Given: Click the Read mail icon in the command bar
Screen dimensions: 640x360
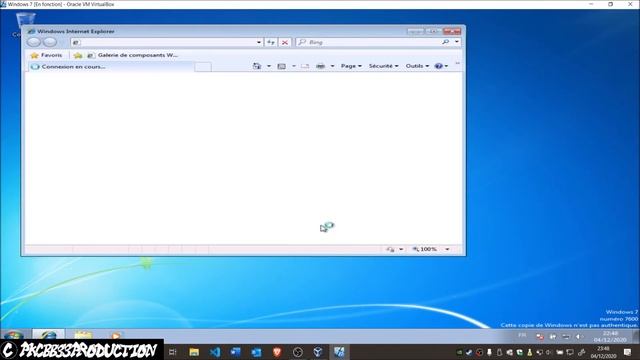Looking at the screenshot, I should click(x=305, y=66).
